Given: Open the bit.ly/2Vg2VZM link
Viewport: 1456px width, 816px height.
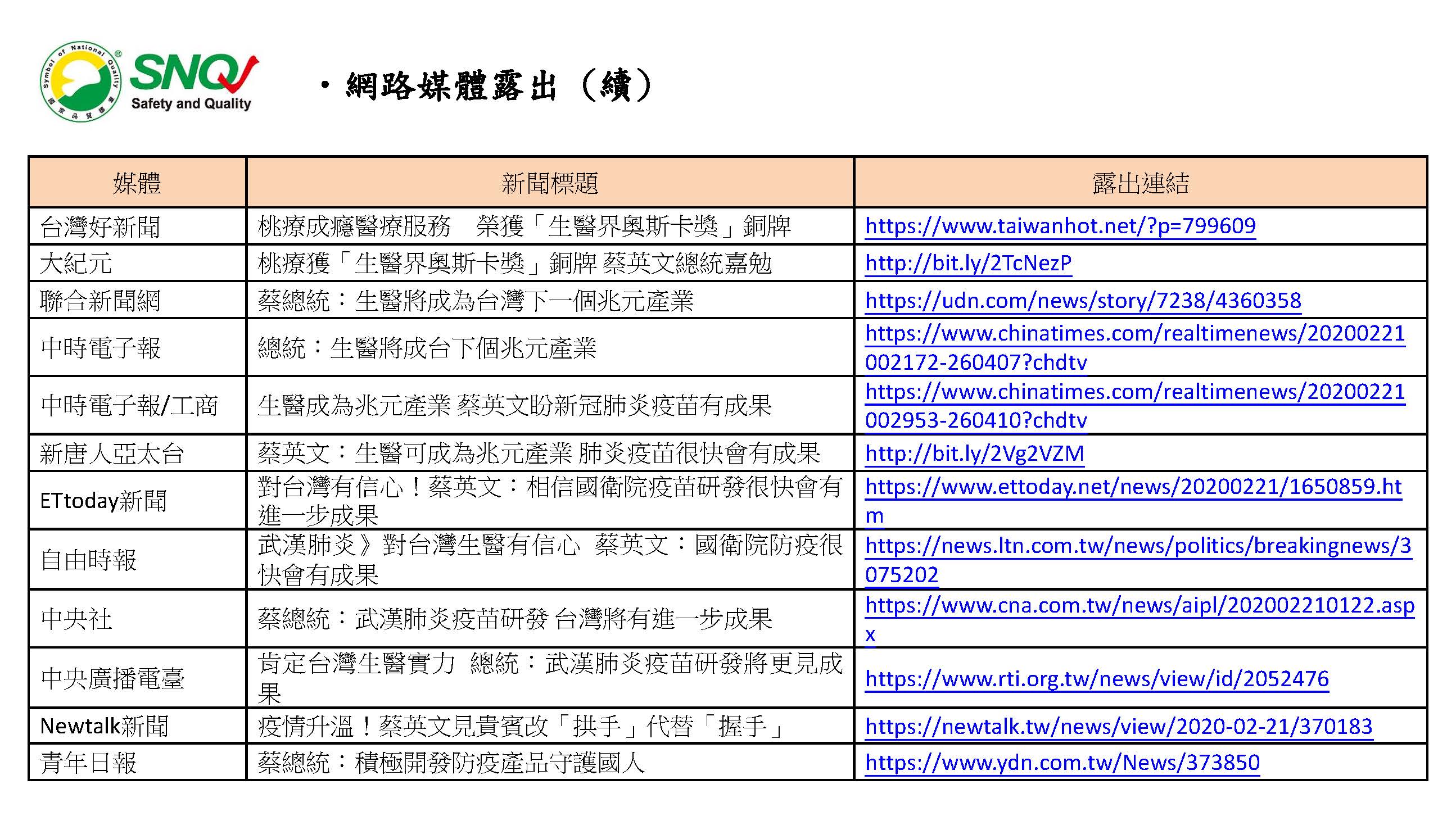Looking at the screenshot, I should click(x=974, y=453).
